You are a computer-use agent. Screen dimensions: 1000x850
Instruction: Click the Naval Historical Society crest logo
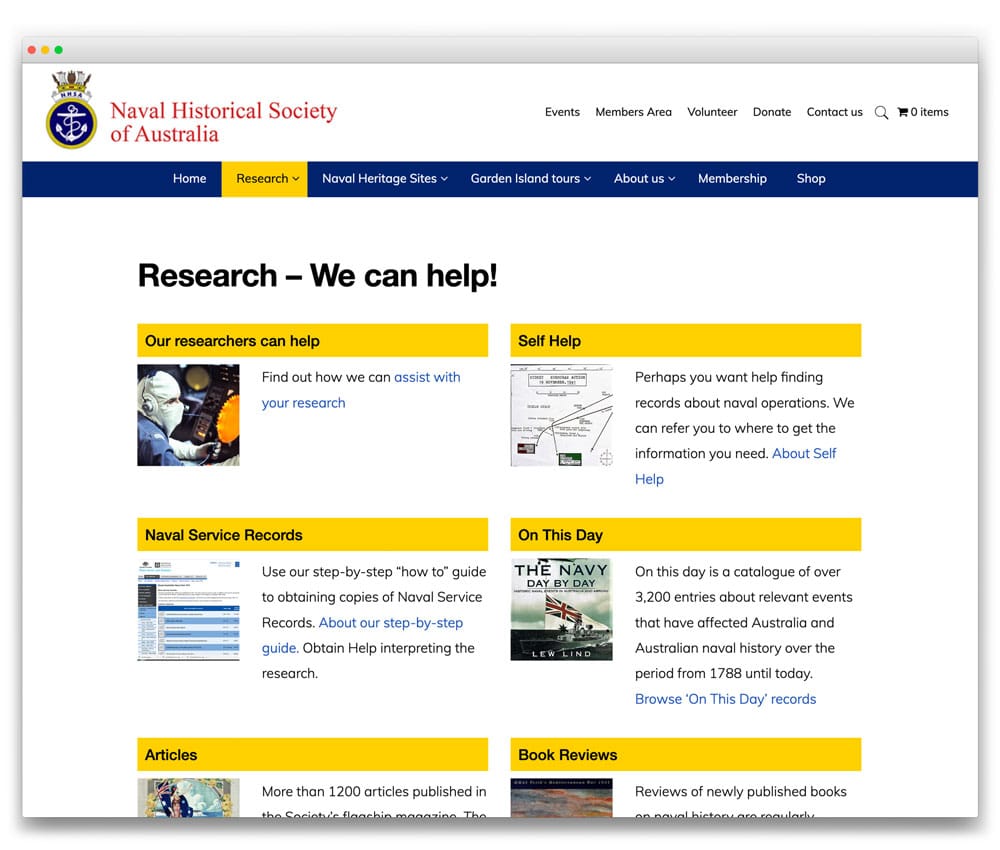click(71, 110)
